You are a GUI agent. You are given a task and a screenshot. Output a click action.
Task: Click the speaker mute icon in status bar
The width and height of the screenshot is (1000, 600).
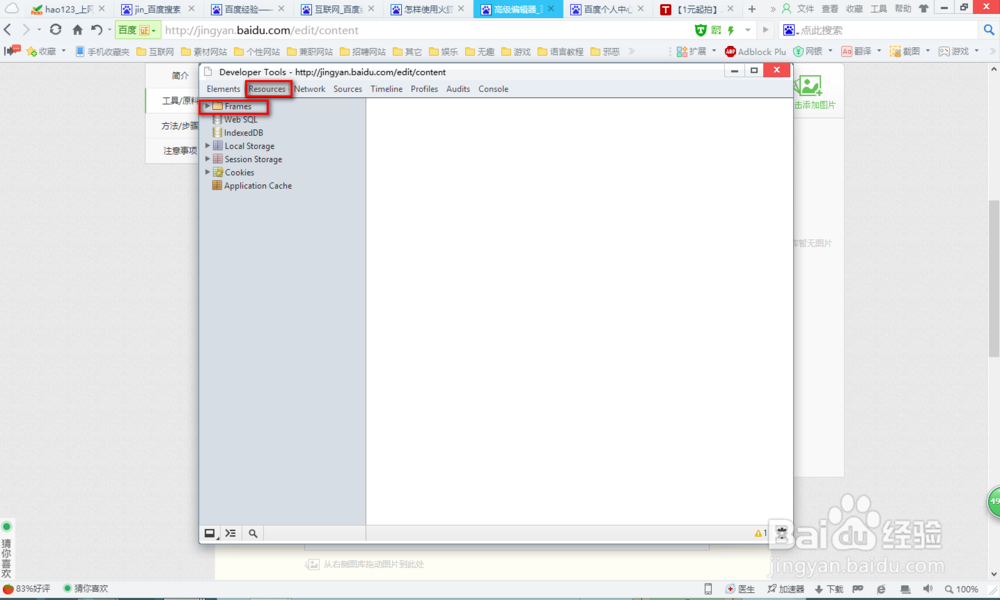pos(928,589)
